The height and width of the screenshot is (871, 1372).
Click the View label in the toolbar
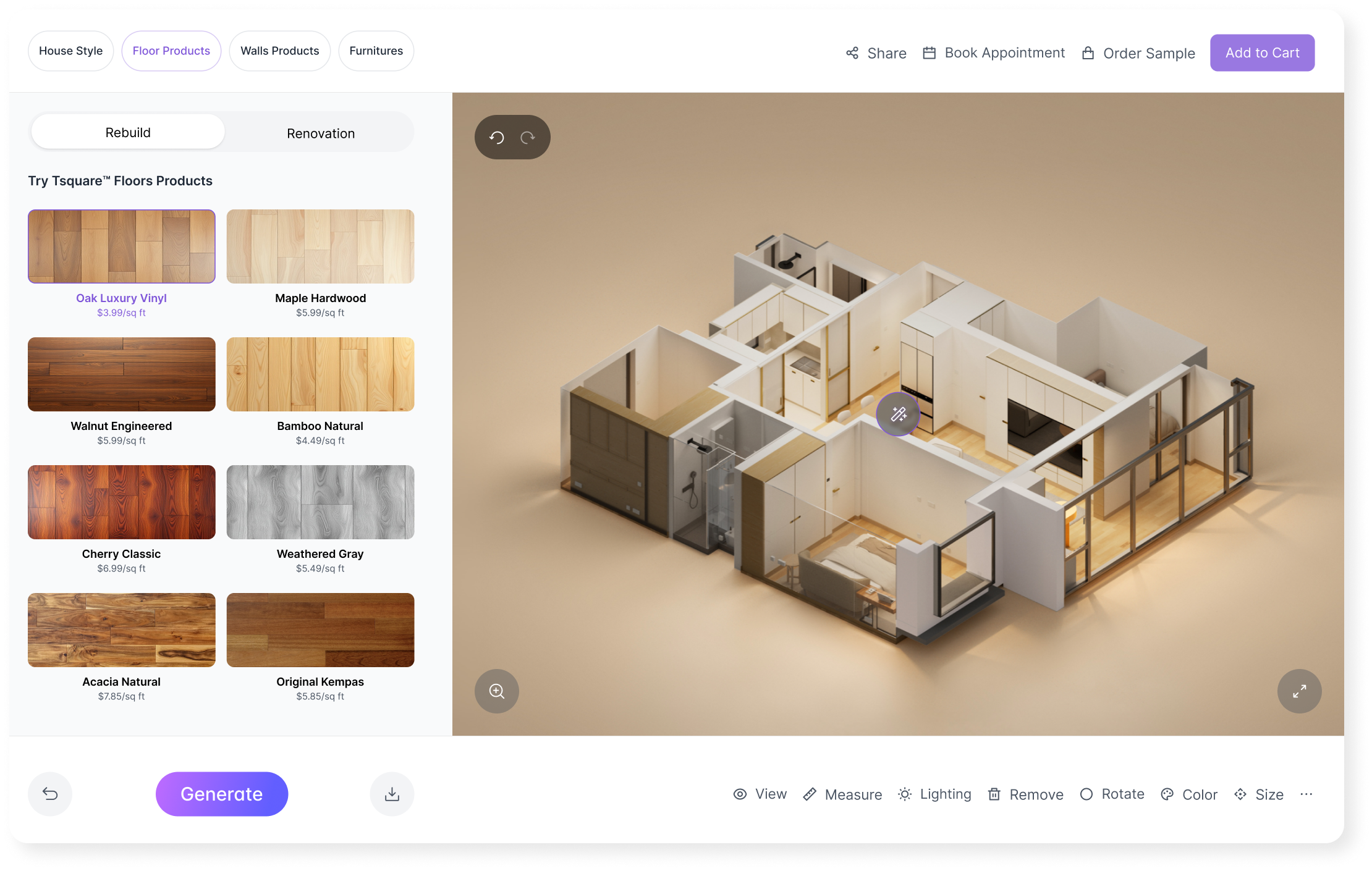coord(771,794)
